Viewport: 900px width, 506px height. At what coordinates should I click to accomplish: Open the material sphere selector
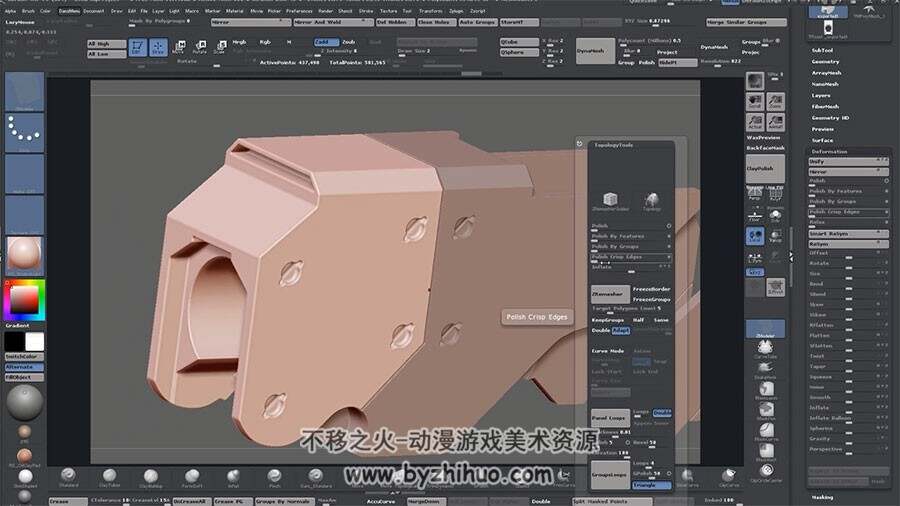tap(24, 256)
